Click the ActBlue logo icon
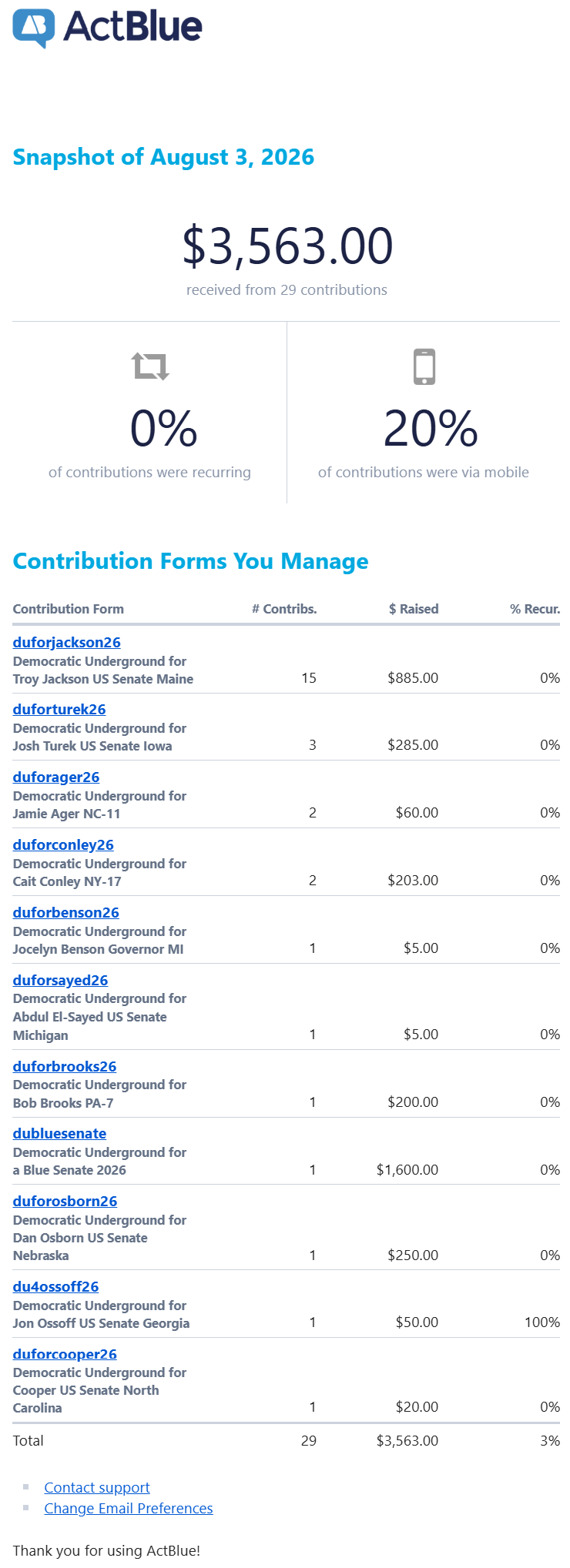This screenshot has height=1568, width=570. pos(34,28)
